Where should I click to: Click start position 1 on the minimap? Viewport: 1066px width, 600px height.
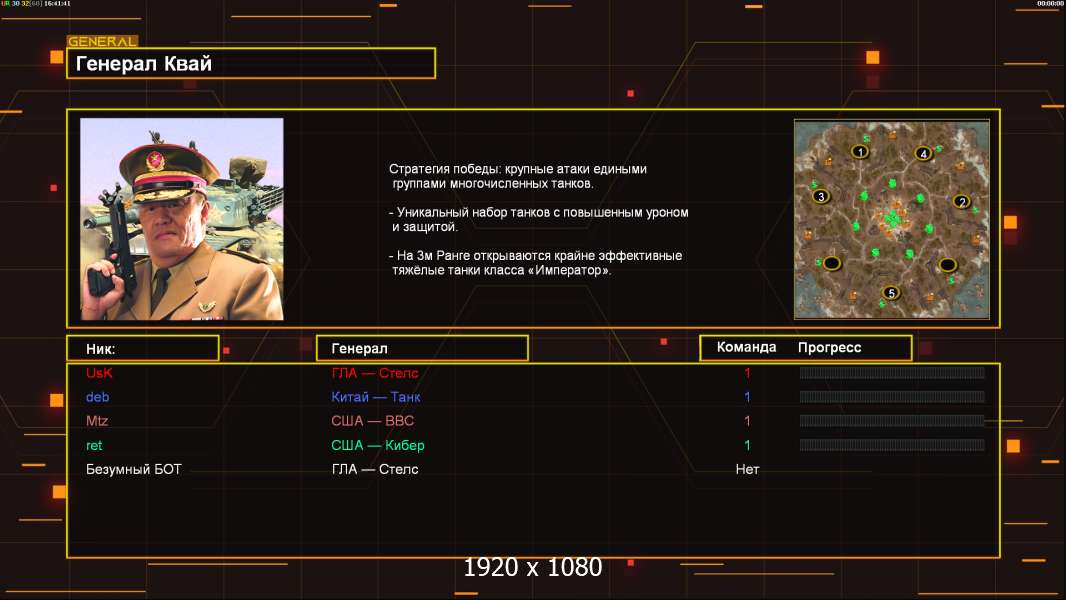tap(858, 151)
